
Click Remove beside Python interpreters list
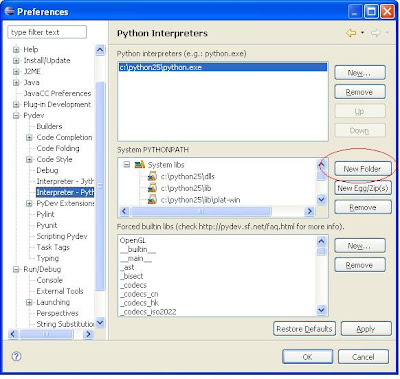(360, 92)
